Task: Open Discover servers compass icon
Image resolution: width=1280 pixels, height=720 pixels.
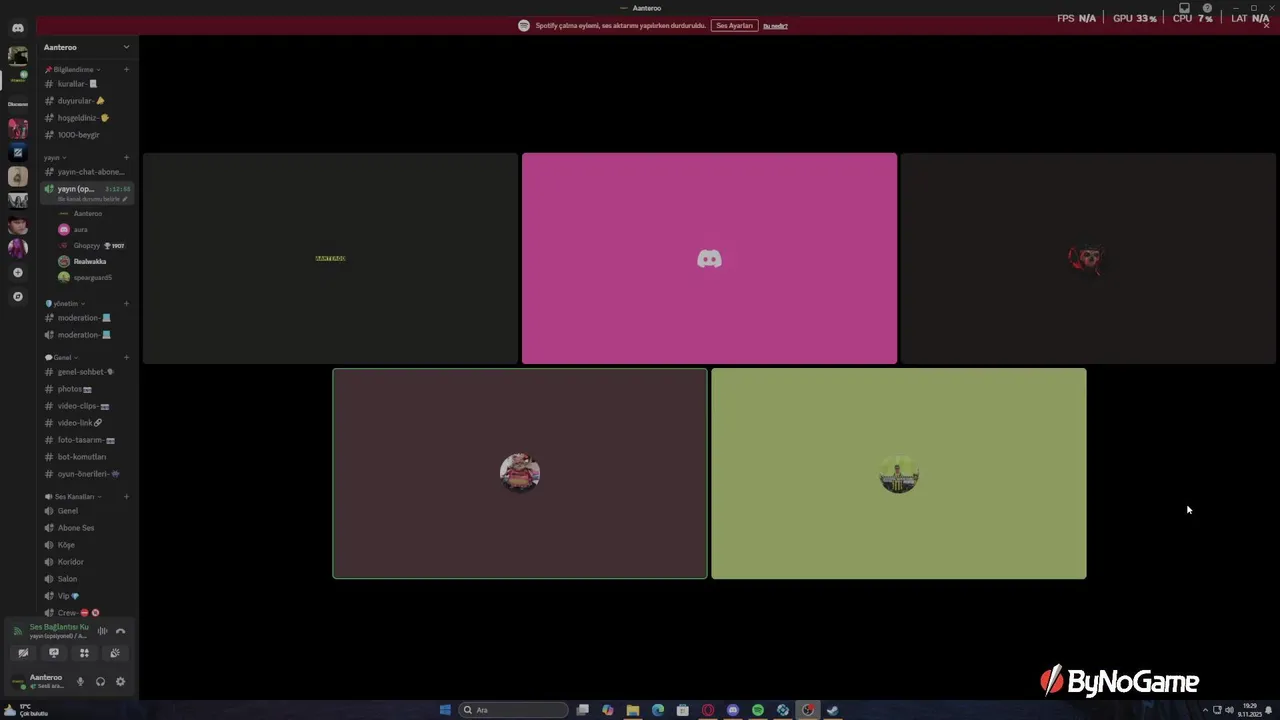Action: pyautogui.click(x=18, y=296)
